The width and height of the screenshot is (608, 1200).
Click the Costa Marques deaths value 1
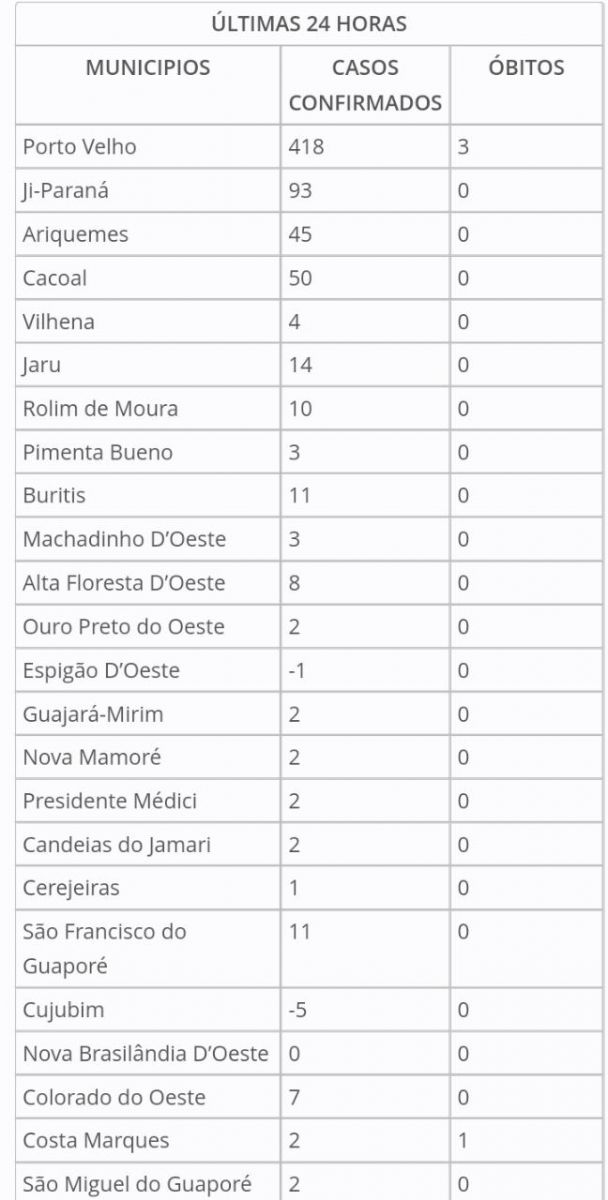click(464, 1141)
